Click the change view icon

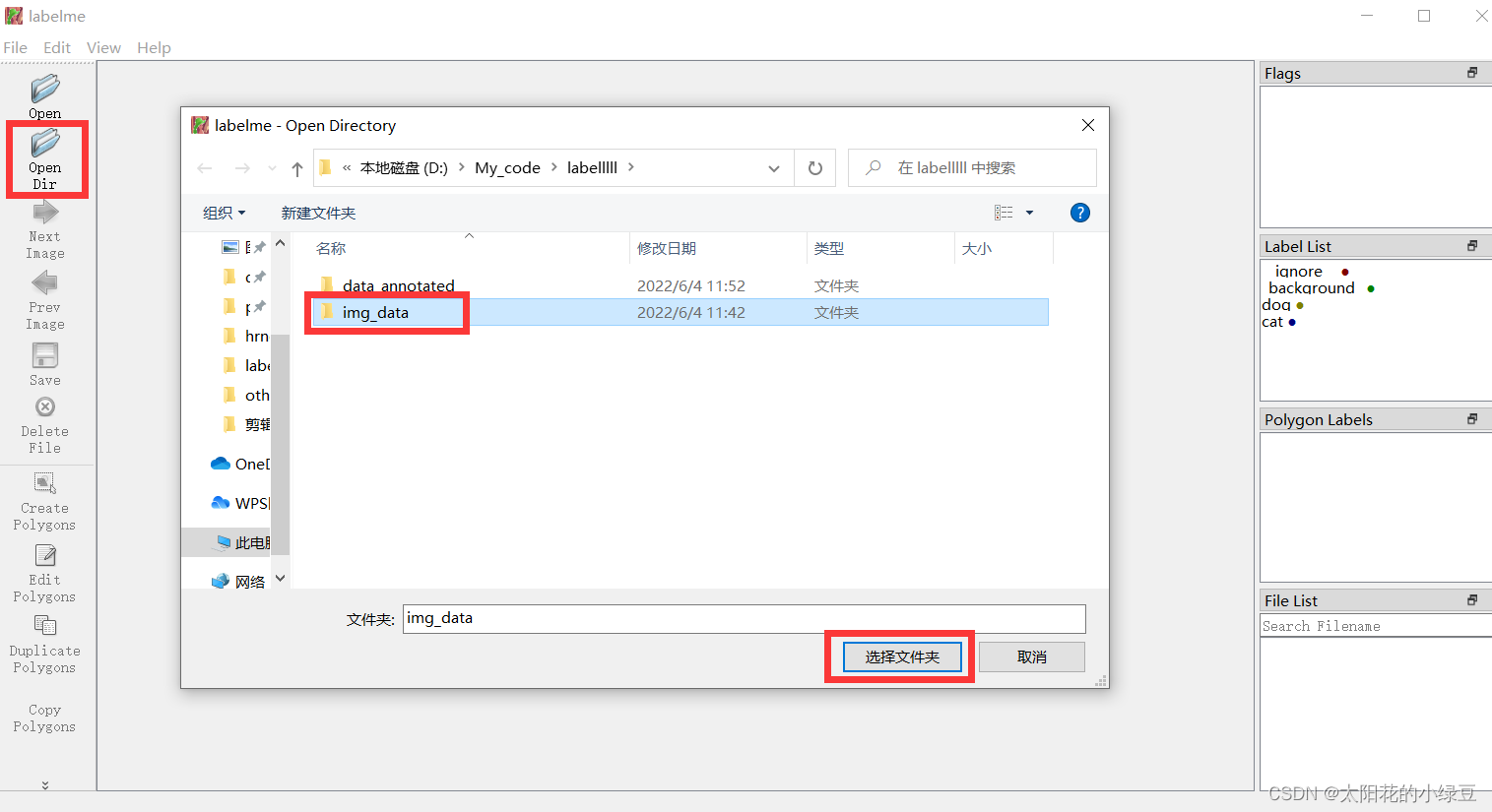[x=1004, y=213]
